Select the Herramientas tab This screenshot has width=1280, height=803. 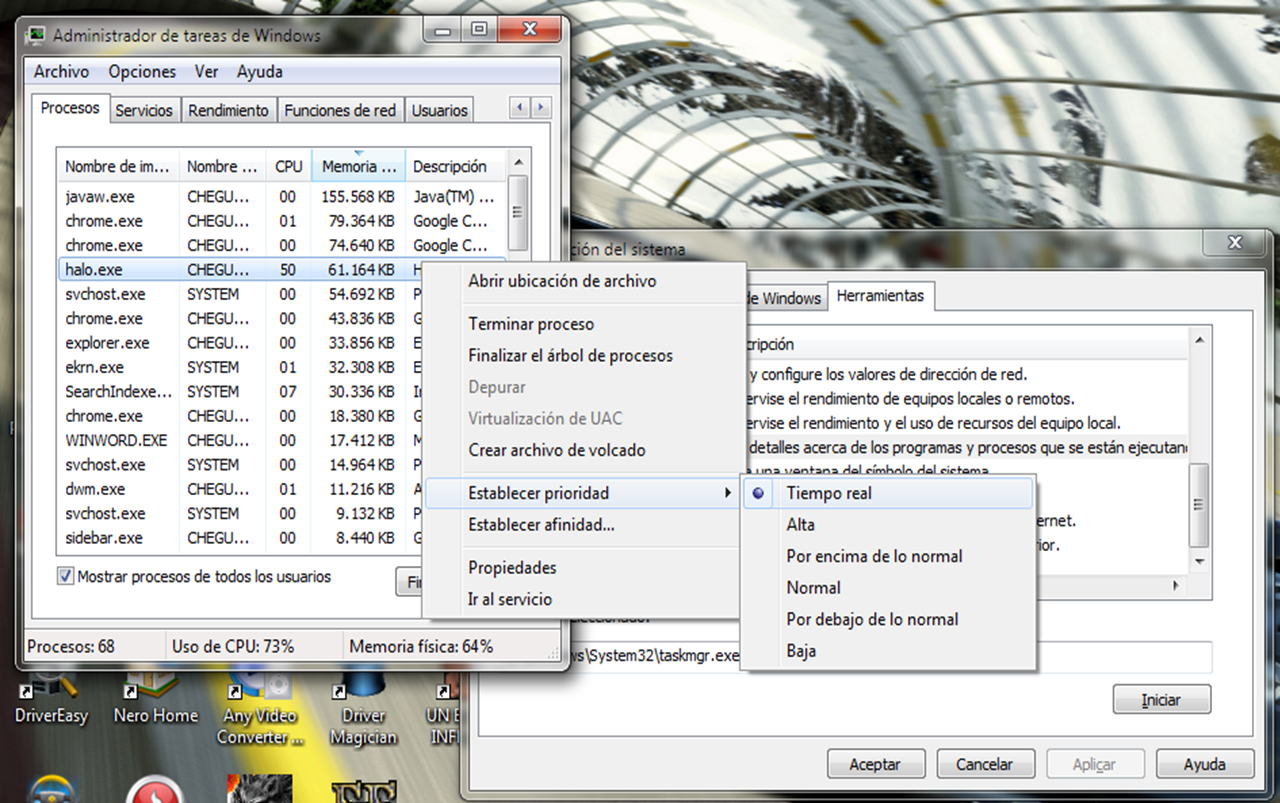point(880,296)
